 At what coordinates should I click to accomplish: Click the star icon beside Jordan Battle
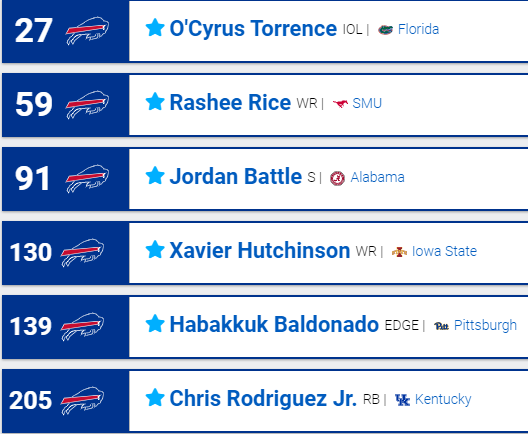coord(155,175)
